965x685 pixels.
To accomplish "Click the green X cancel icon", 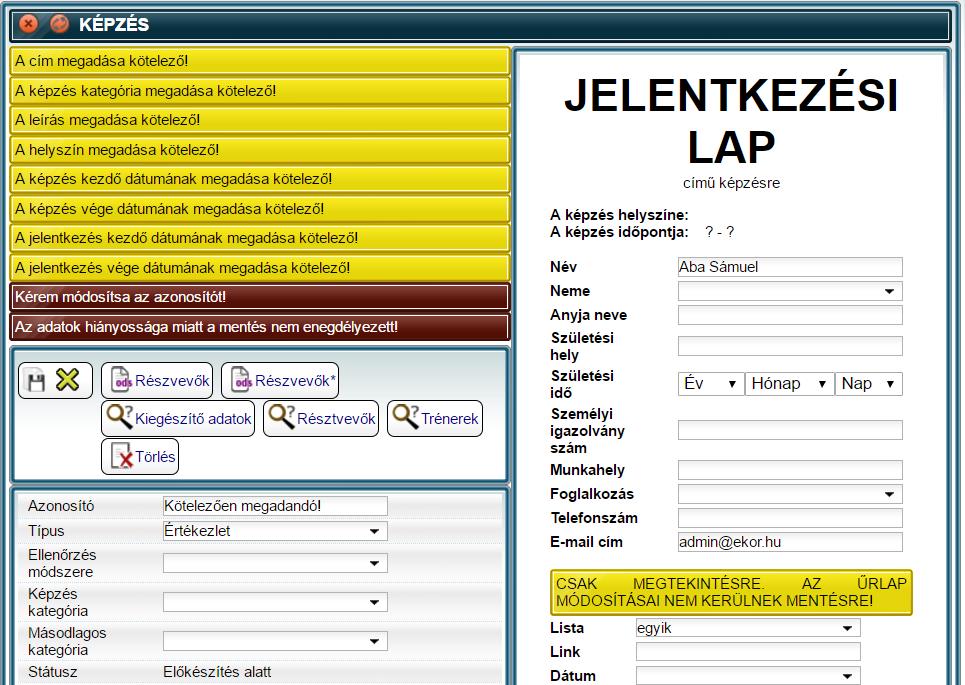I will click(x=67, y=380).
